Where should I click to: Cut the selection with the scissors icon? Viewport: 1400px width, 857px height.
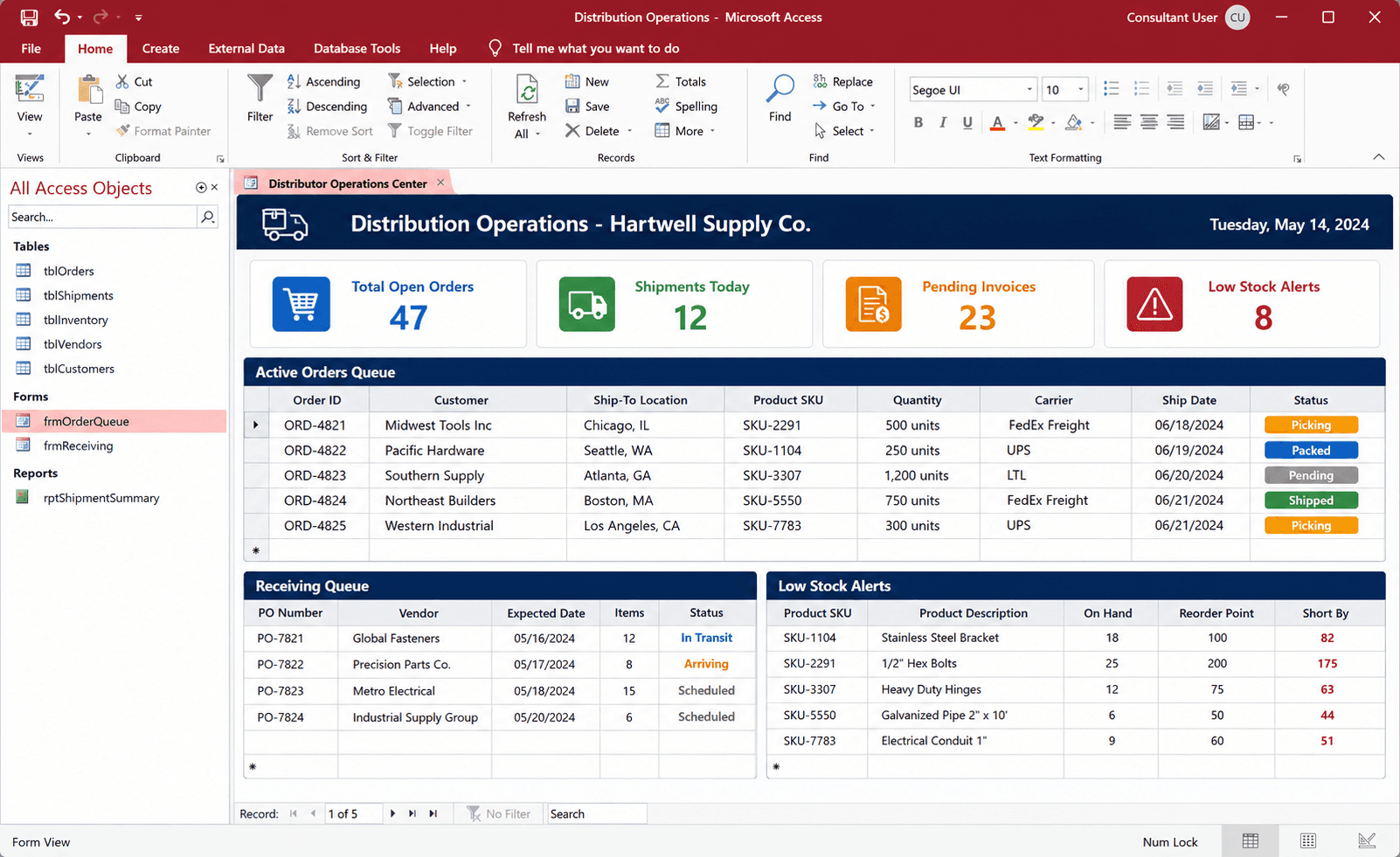(122, 81)
